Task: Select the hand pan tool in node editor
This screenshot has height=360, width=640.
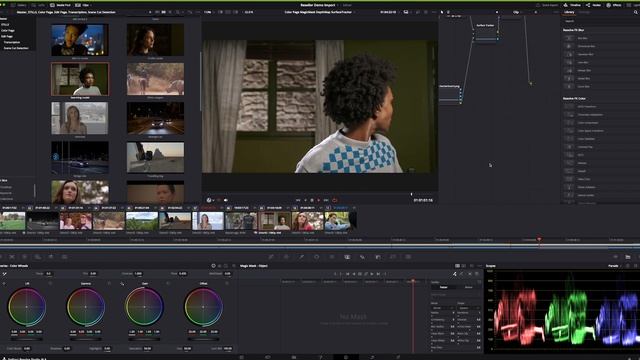Action: tap(448, 12)
